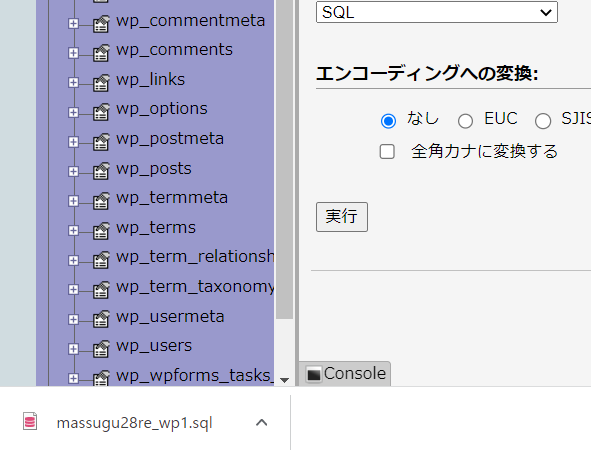Open the download options chevron for massugu28re_wp1.sql
This screenshot has width=591, height=452.
tap(262, 423)
